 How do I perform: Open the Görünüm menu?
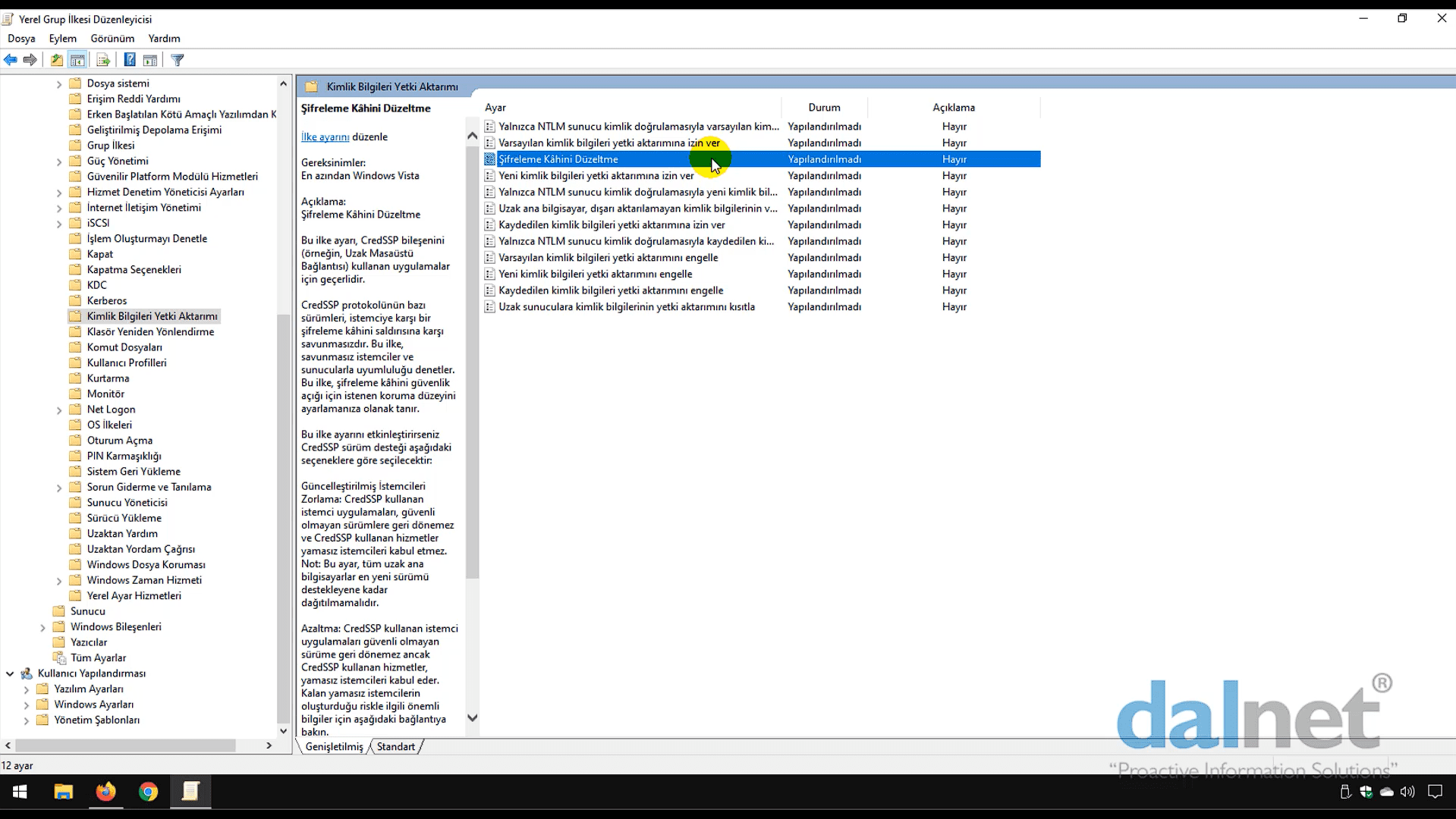[x=112, y=38]
